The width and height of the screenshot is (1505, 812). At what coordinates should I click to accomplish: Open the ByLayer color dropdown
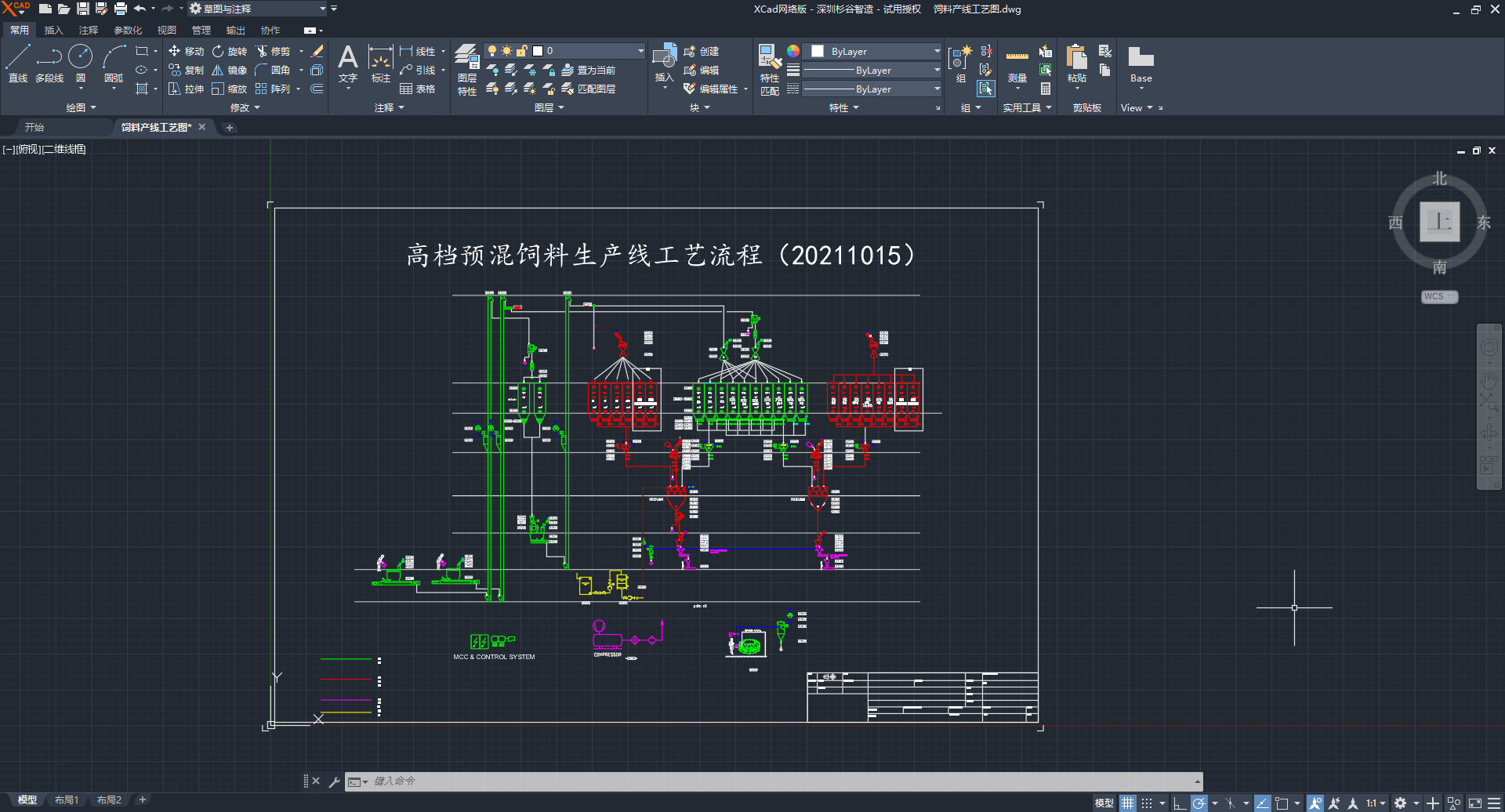pos(937,51)
